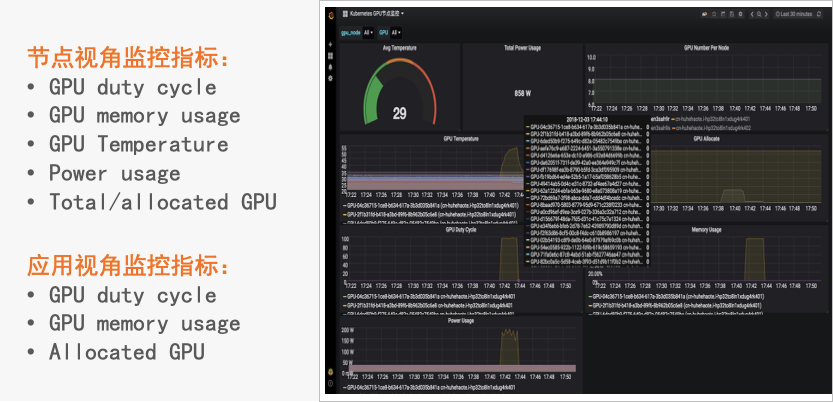Open the GPU Allocate panel title menu
The width and height of the screenshot is (833, 402).
click(x=706, y=139)
